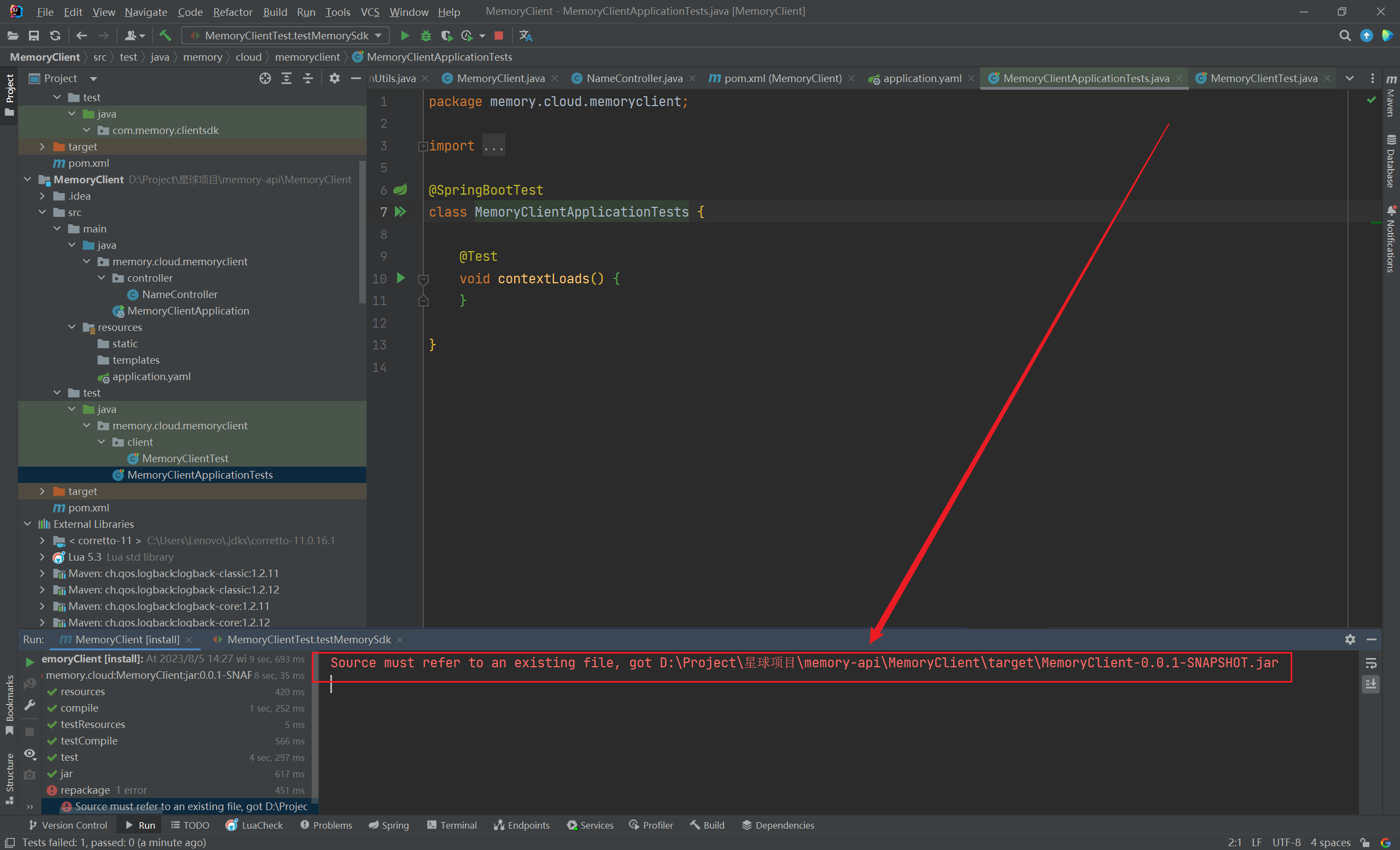The image size is (1400, 850).
Task: Open Run tool window settings gear
Action: (x=1350, y=639)
